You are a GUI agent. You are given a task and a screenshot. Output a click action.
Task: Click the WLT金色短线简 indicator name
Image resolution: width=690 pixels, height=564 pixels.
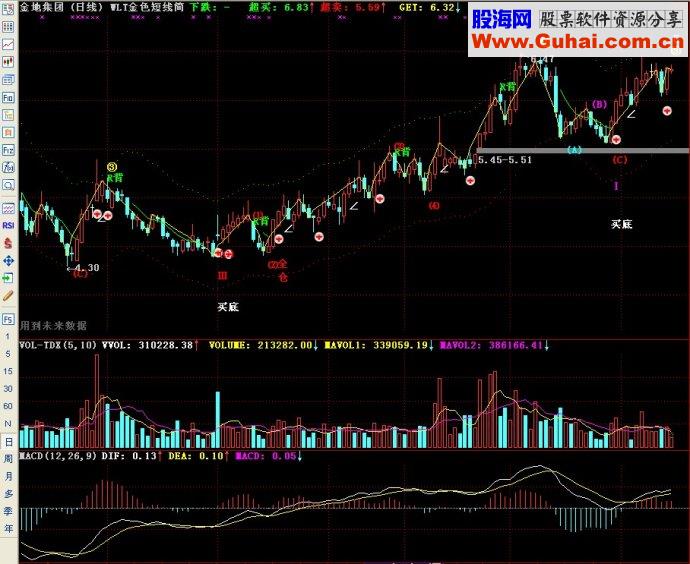[147, 7]
